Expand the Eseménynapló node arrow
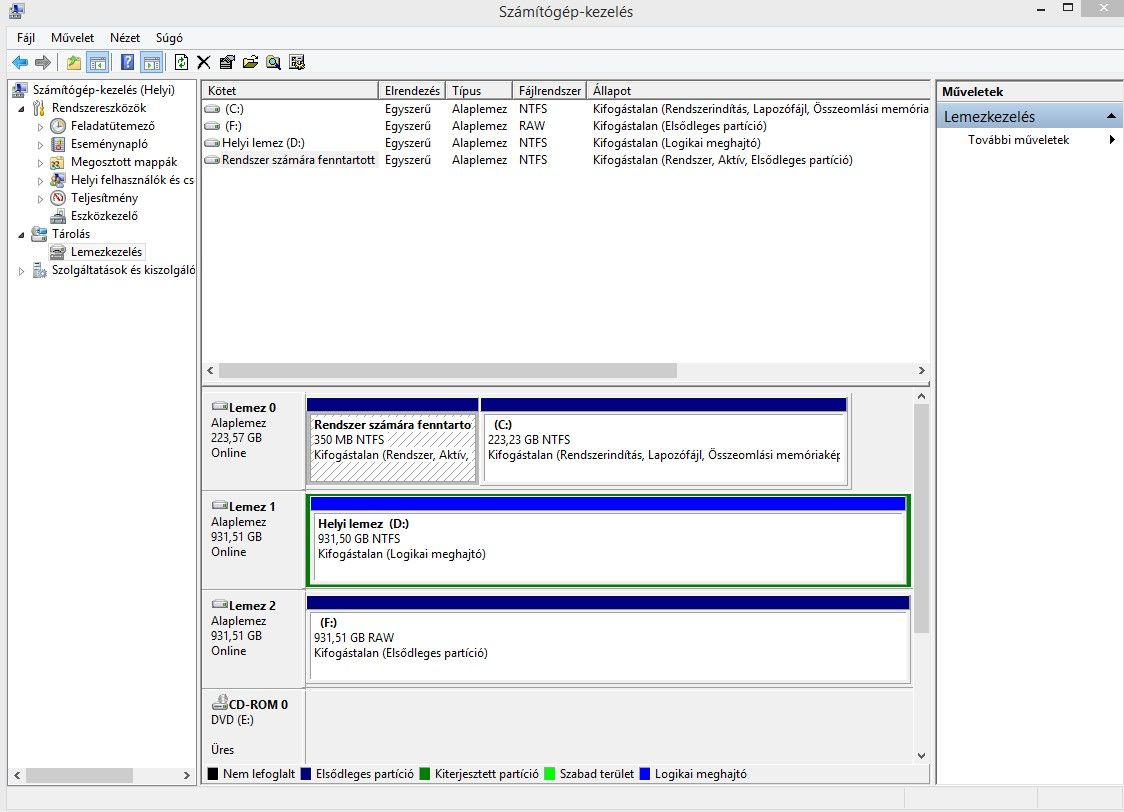This screenshot has width=1124, height=812. point(40,145)
